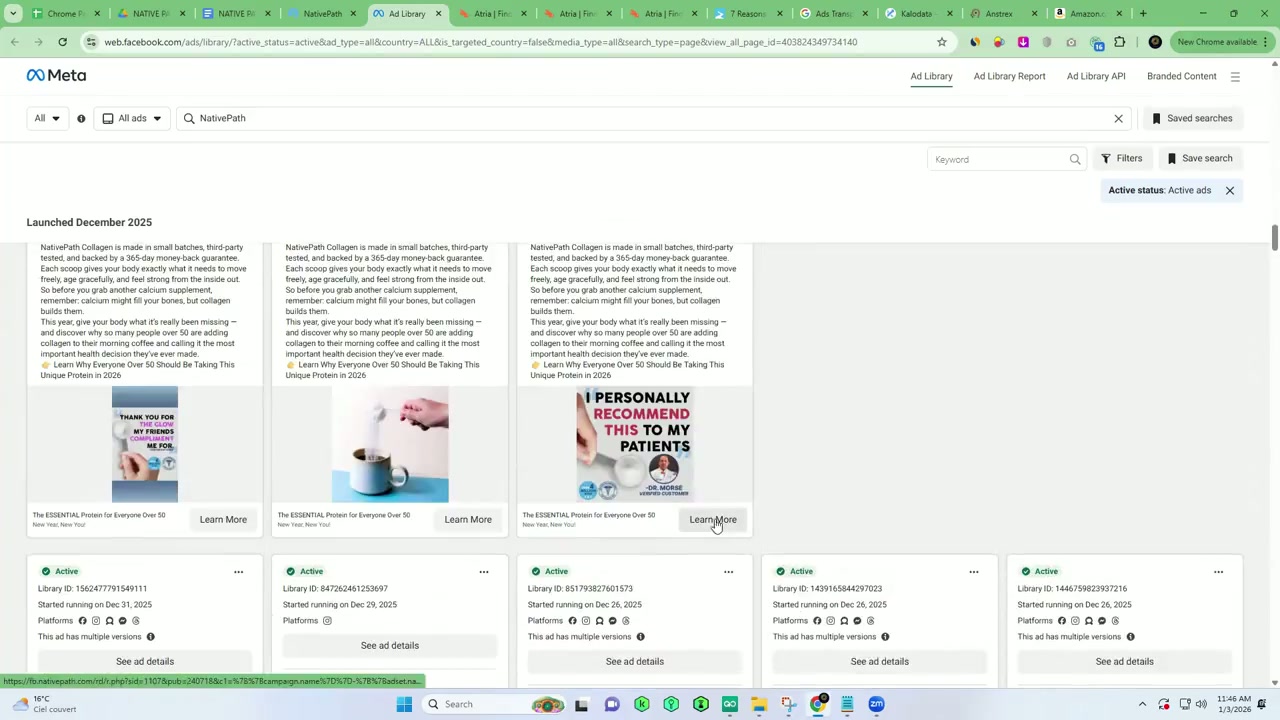The width and height of the screenshot is (1280, 720).
Task: Open Filters using the funnel icon
Action: click(1106, 158)
